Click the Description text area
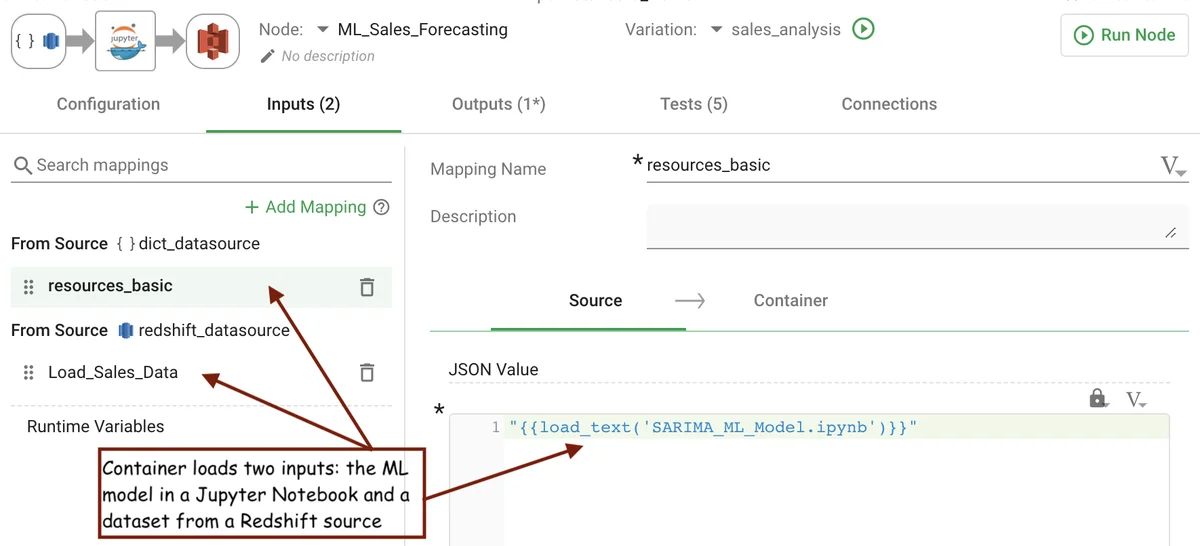The image size is (1200, 546). click(x=917, y=225)
